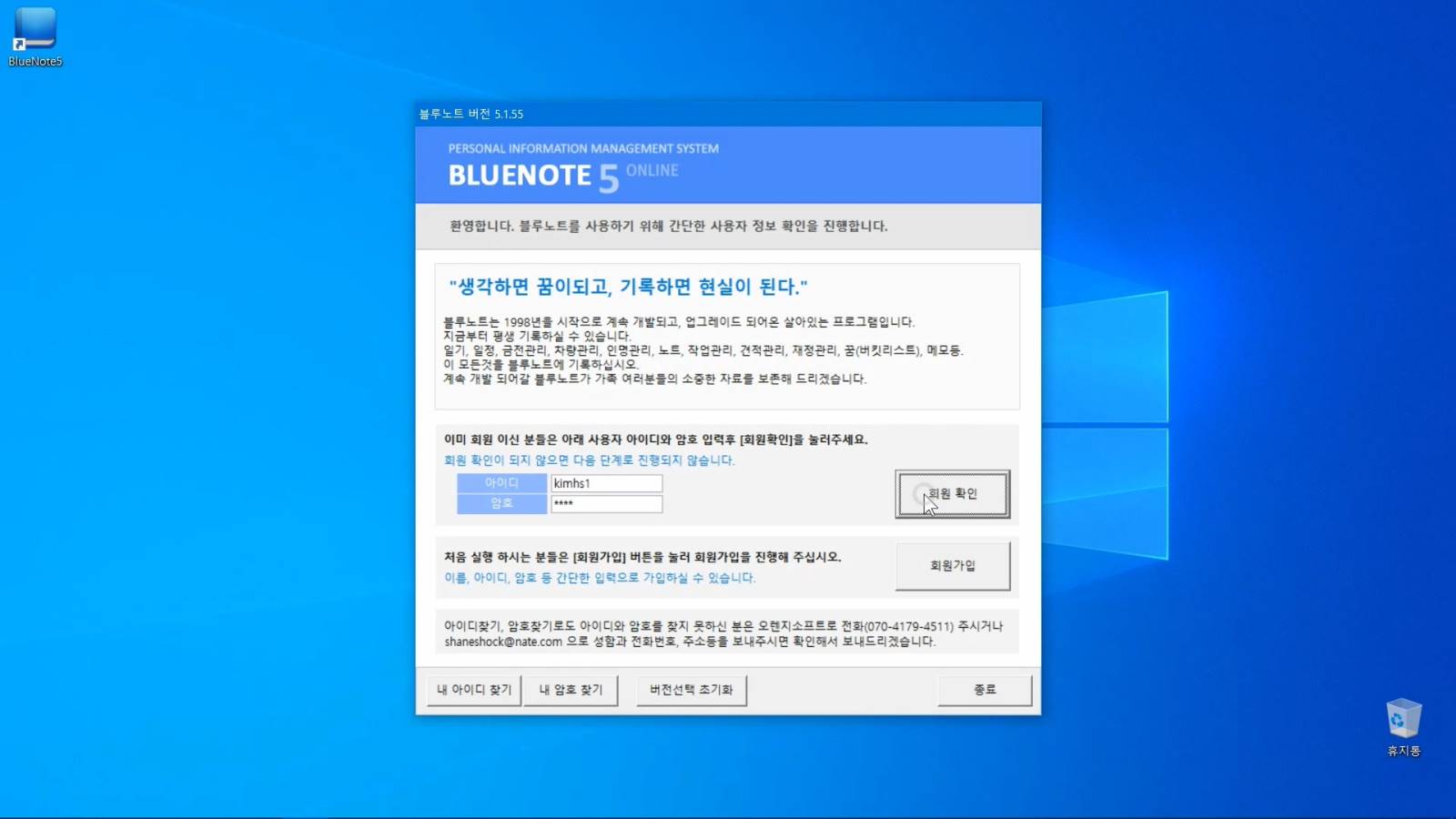Click PERSONAL INFORMATION MANAGEMENT SYSTEM header text
Viewport: 1456px width, 819px height.
583,148
